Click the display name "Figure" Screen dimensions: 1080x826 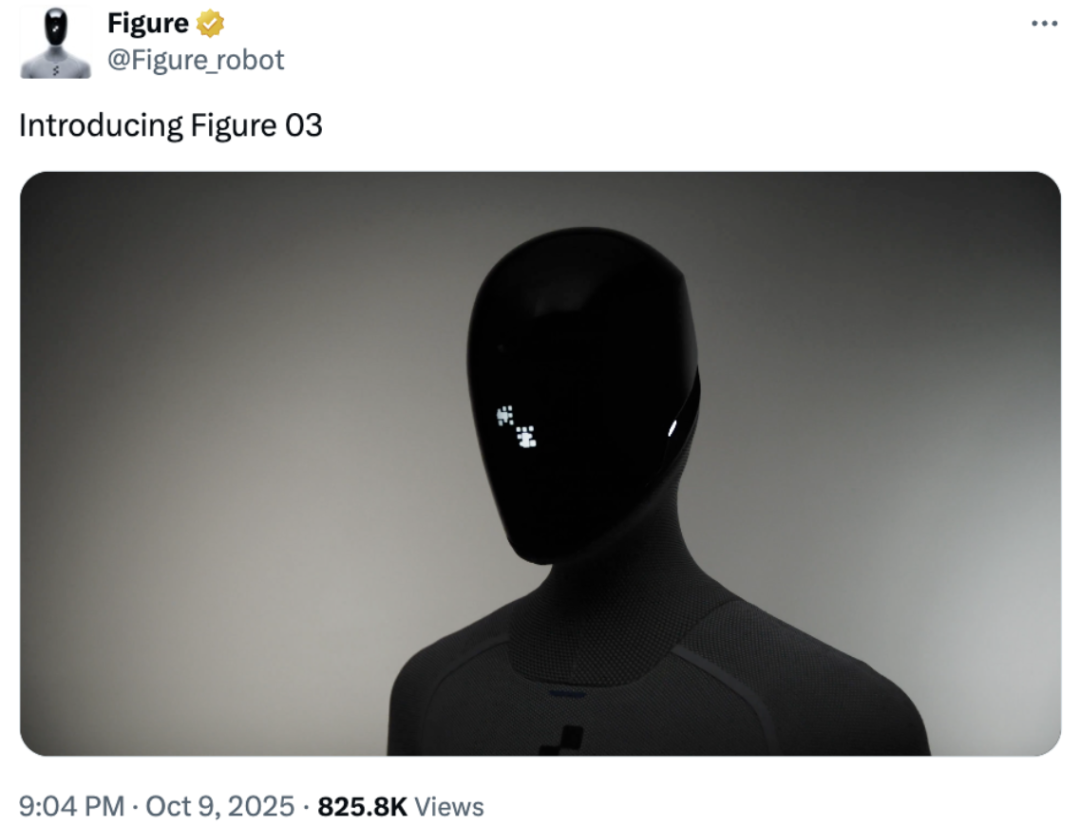point(148,23)
